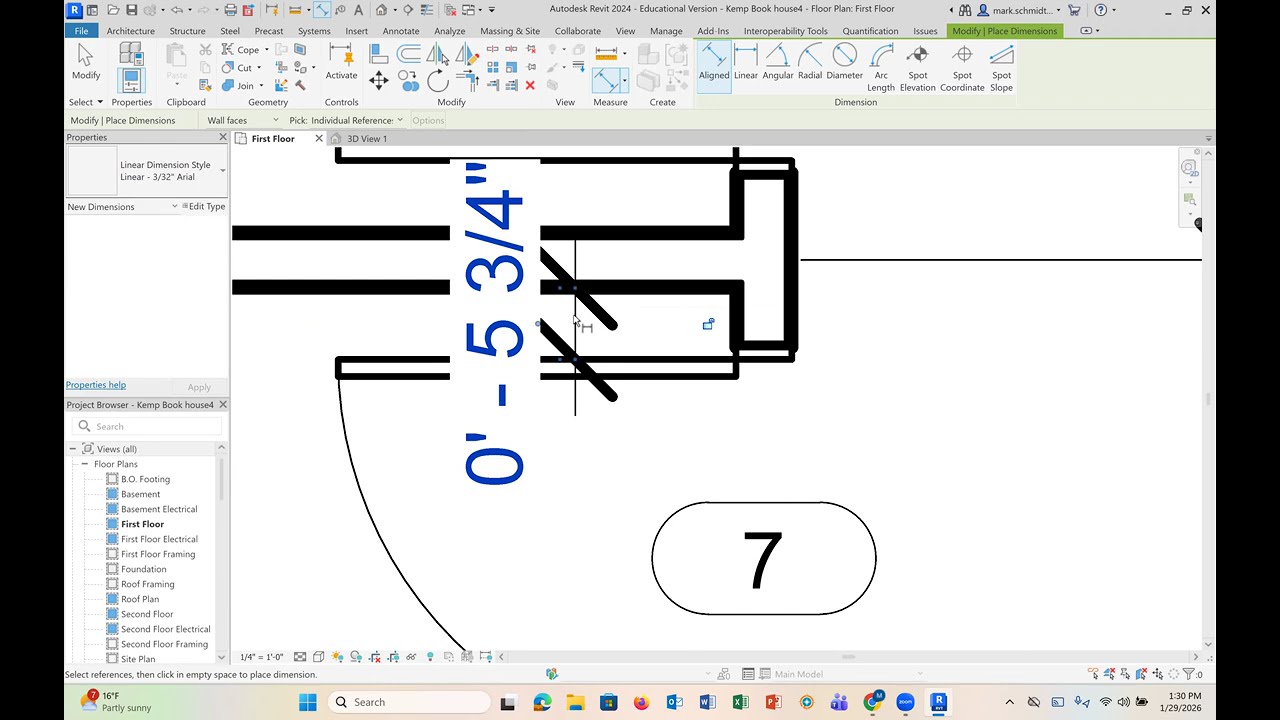Screen dimensions: 1280x720
Task: Open the Linear Dimension Style type selector
Action: (x=147, y=171)
